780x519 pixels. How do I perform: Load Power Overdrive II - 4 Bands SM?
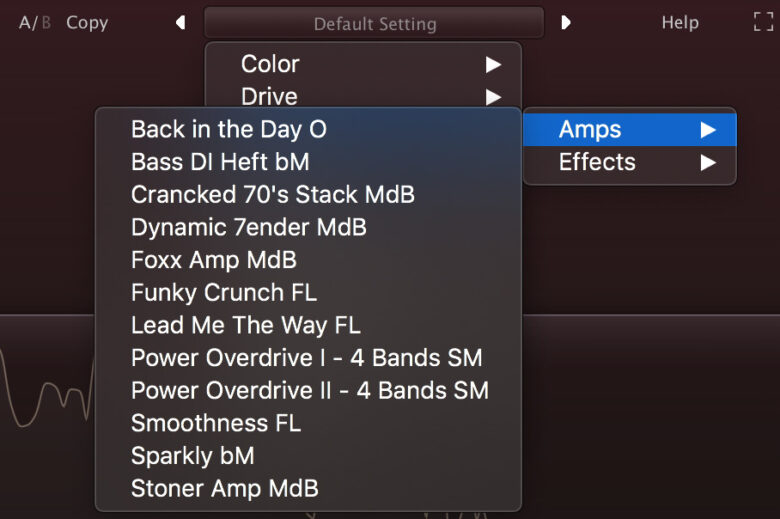click(308, 391)
